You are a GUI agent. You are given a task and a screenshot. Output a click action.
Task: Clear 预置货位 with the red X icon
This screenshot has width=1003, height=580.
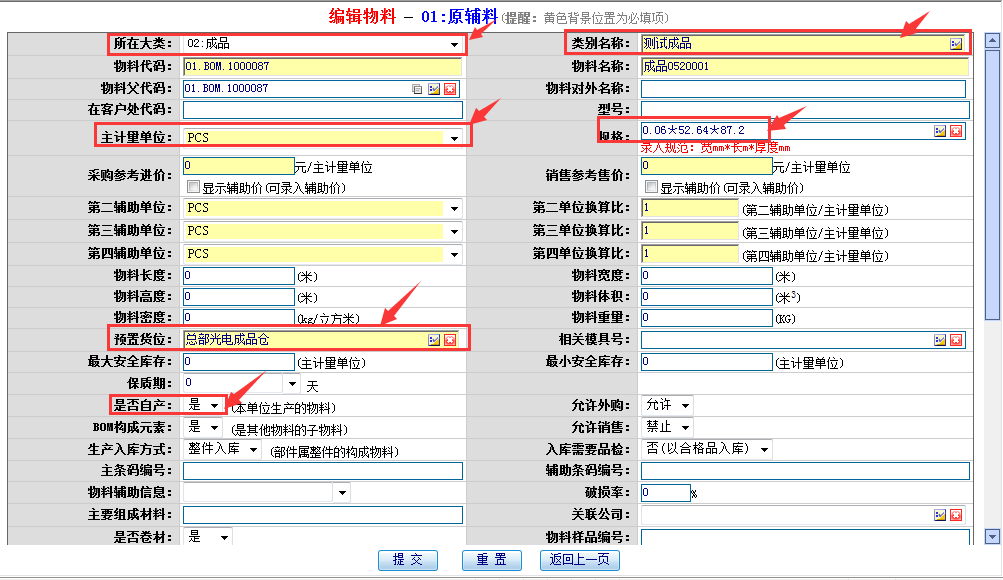click(x=450, y=340)
